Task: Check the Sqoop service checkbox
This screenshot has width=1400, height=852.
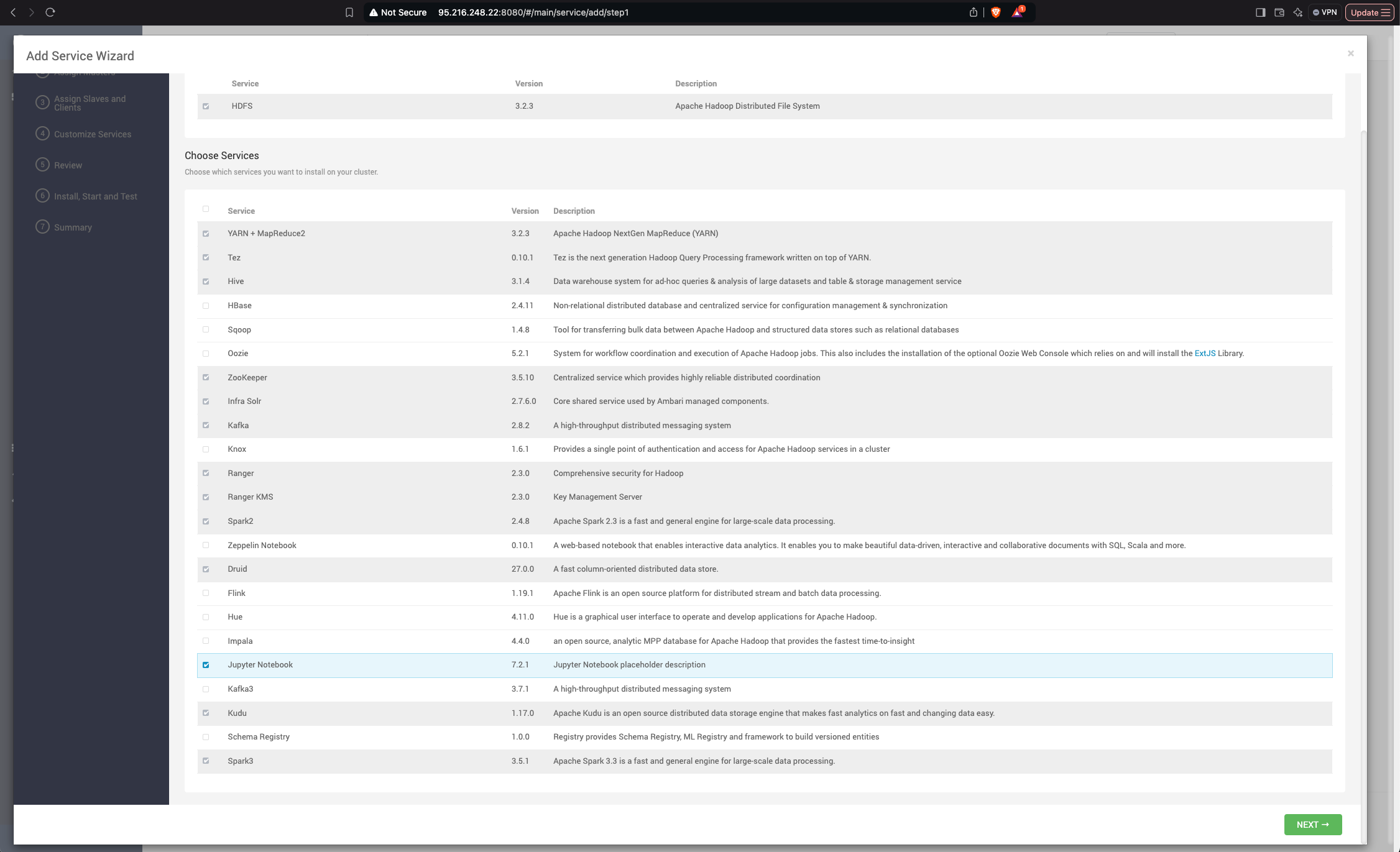Action: [206, 329]
